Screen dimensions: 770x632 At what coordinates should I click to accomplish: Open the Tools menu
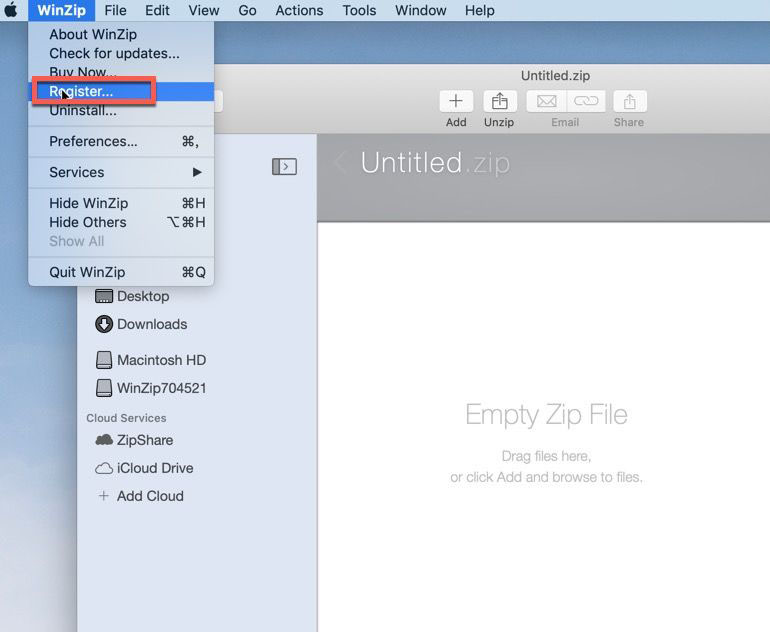(x=359, y=10)
